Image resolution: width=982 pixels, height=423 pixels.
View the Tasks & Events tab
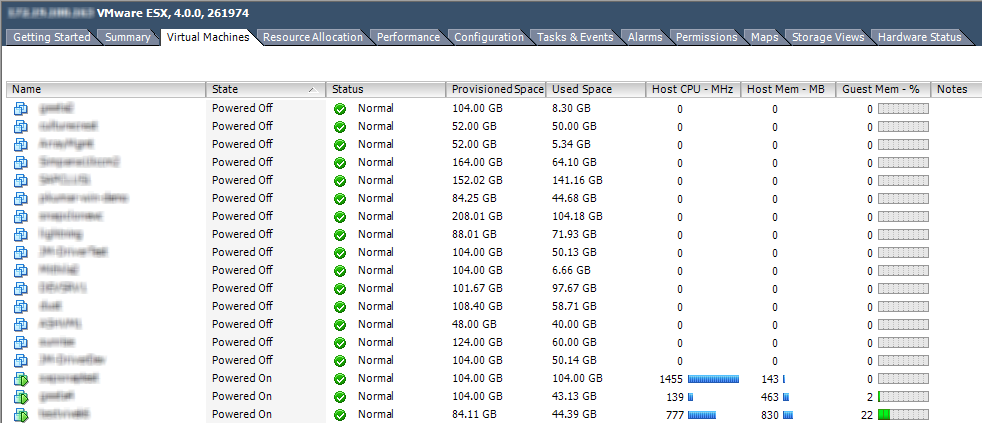[575, 37]
